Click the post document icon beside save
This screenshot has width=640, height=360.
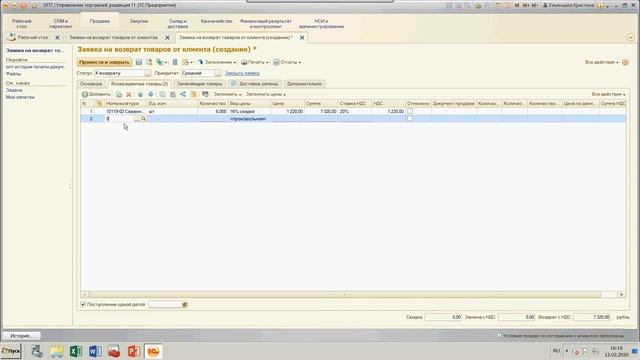149,62
